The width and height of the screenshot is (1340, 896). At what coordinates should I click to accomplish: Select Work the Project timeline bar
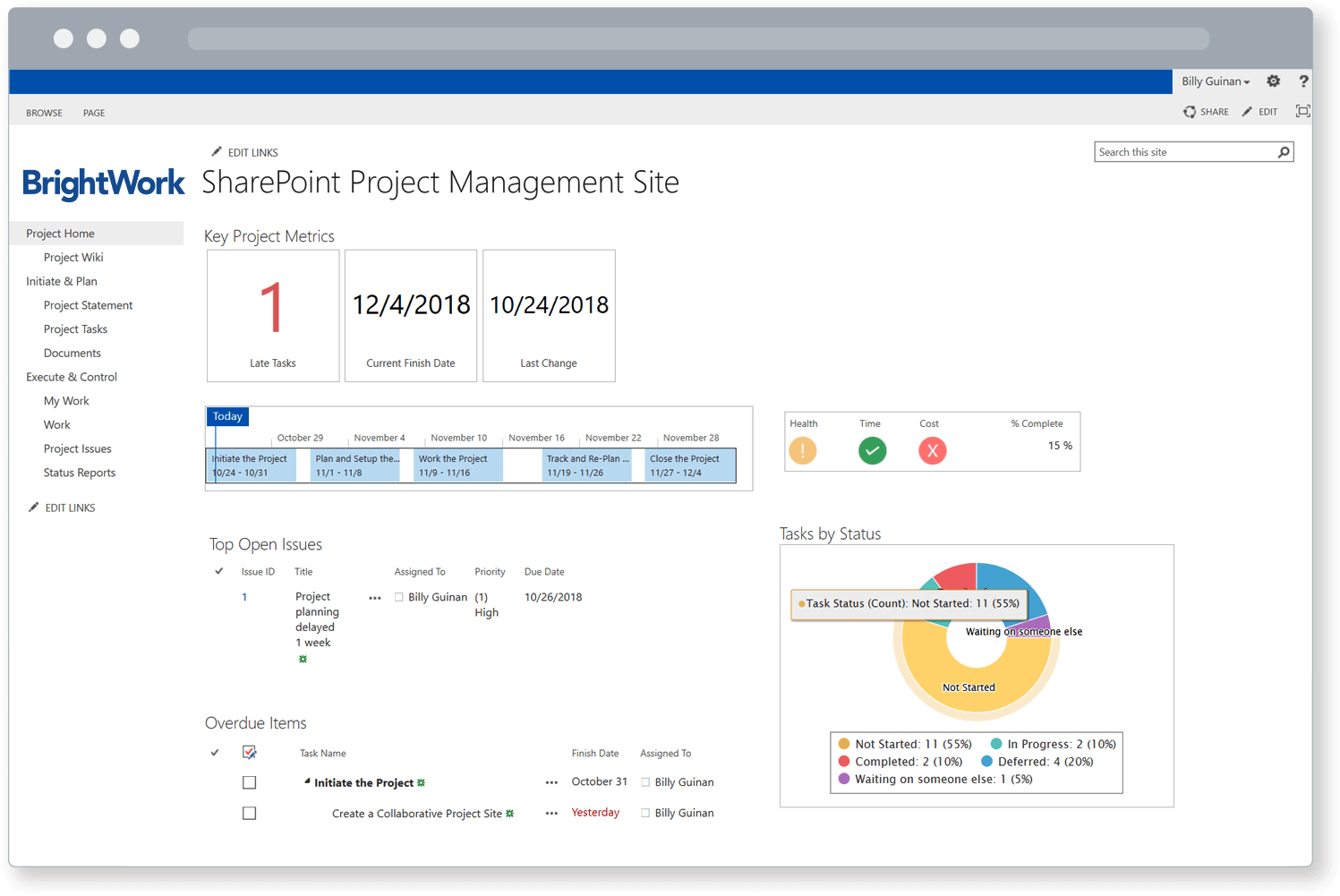click(458, 465)
